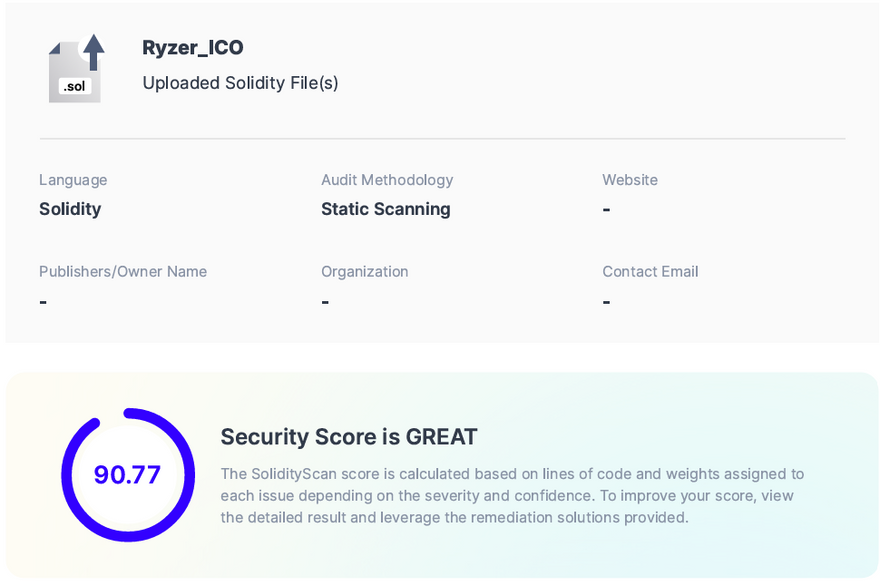Click the Audit Methodology label
880x585 pixels.
[x=387, y=180]
